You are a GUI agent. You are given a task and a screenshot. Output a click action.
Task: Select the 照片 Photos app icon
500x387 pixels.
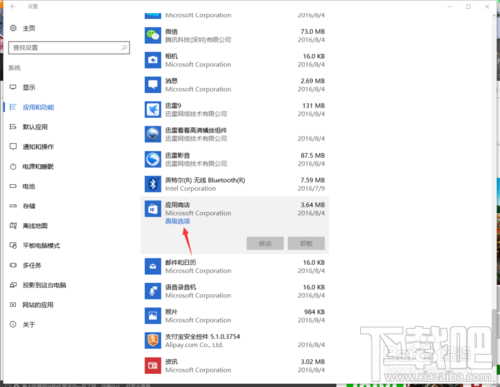pos(153,316)
